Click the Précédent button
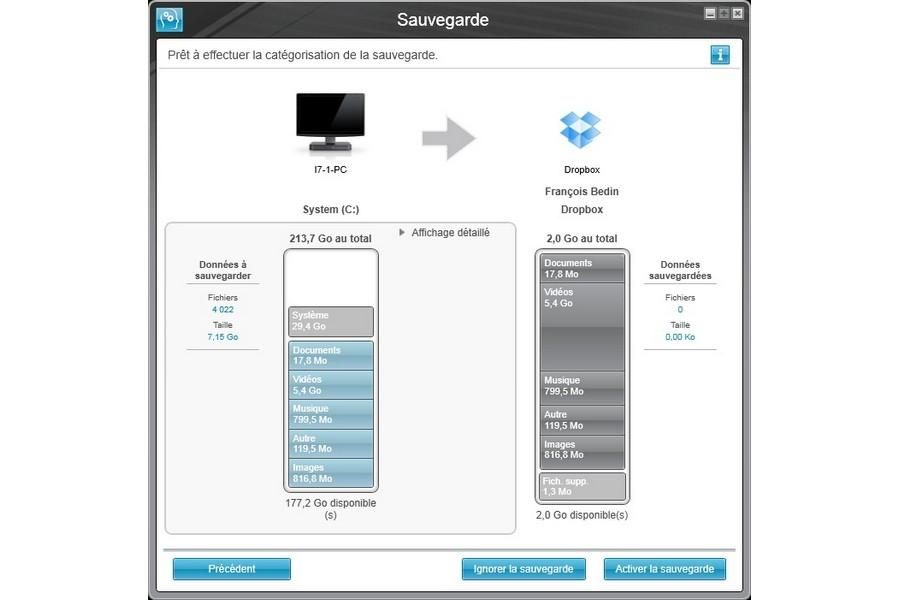The height and width of the screenshot is (600, 900). click(x=231, y=569)
